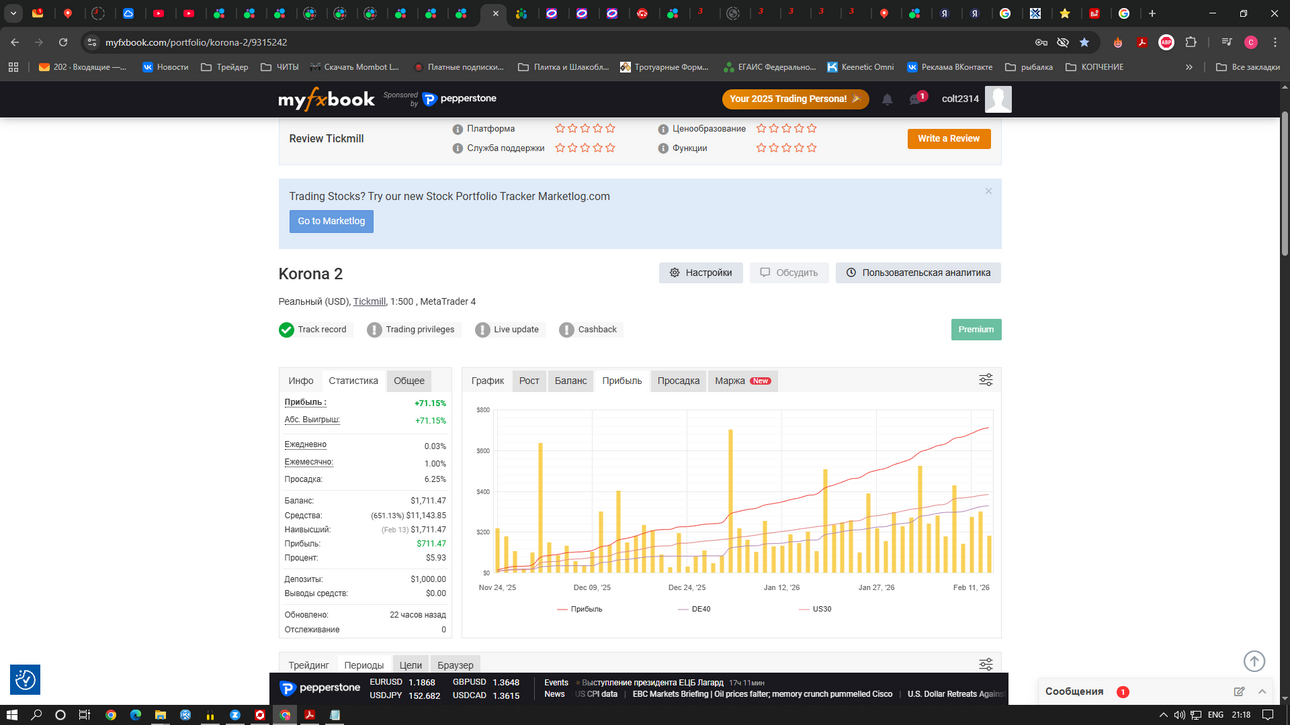Reload the page in browser
The image size is (1290, 725).
coord(63,43)
